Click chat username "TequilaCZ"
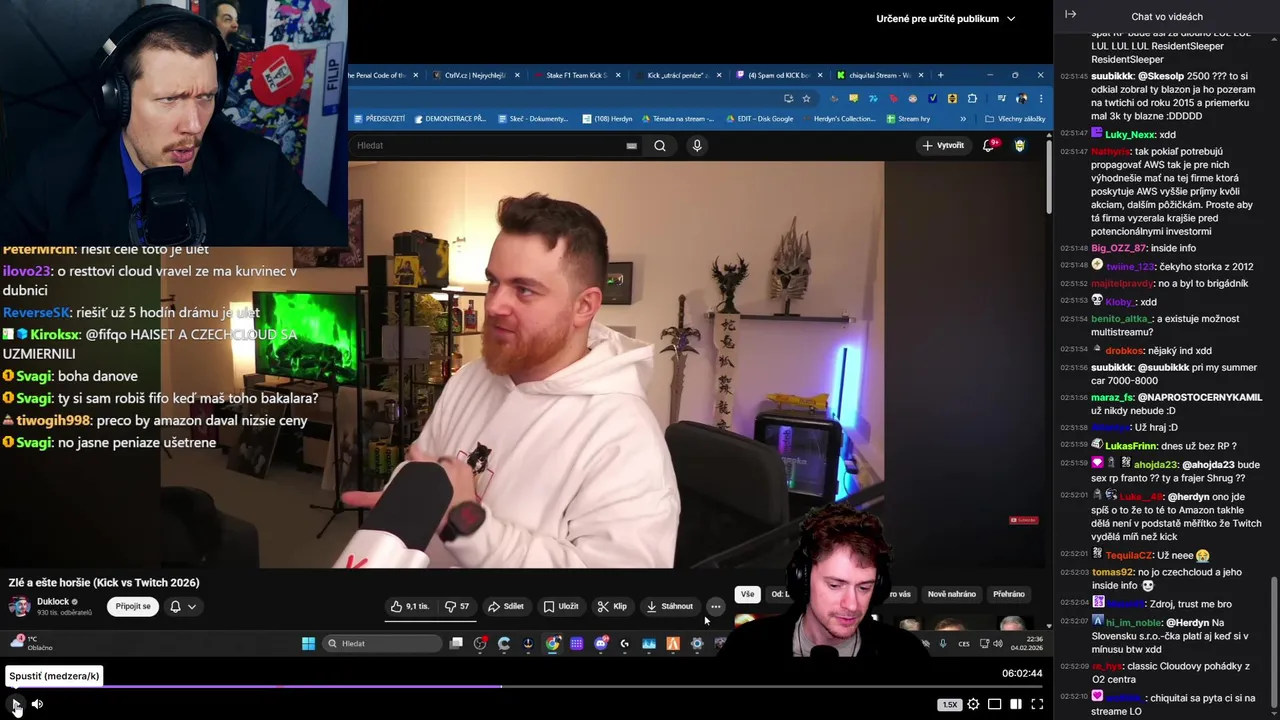This screenshot has width=1280, height=720. pyautogui.click(x=1129, y=555)
